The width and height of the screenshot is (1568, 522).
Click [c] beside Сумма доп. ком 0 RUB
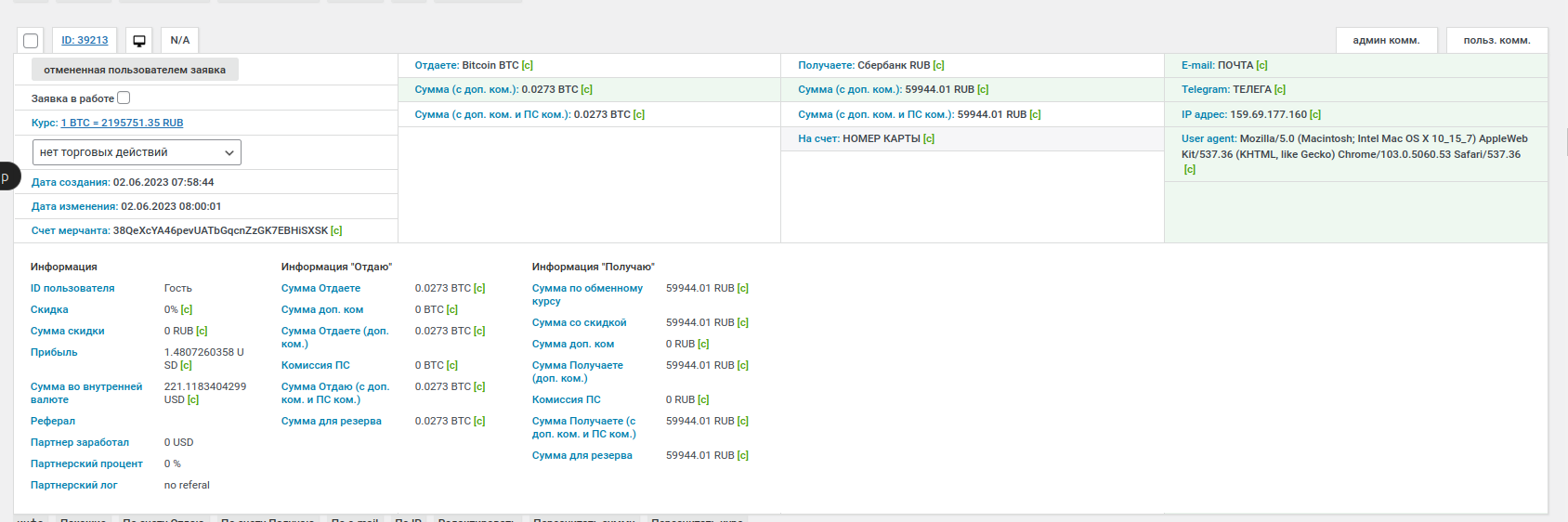point(703,344)
